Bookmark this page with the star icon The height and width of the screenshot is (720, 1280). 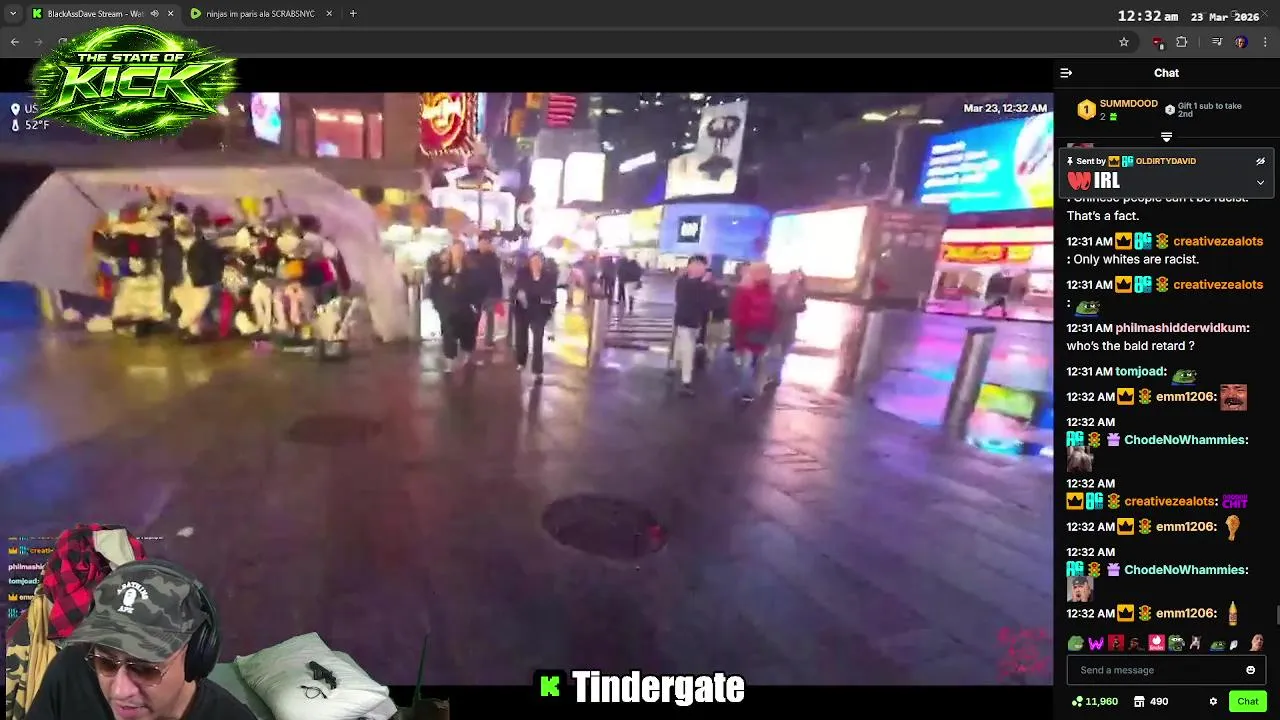[x=1124, y=42]
